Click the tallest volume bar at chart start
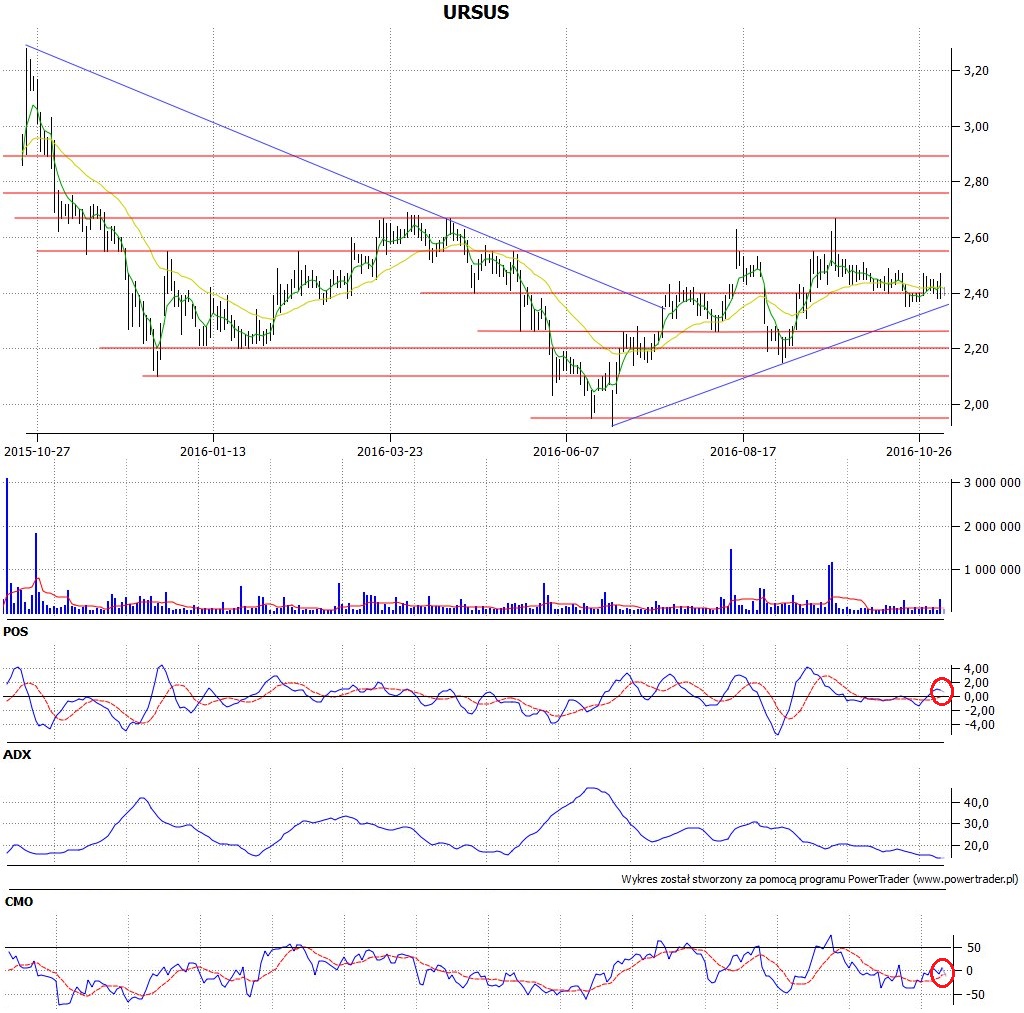Screen dimensions: 1024x1013 click(7, 545)
